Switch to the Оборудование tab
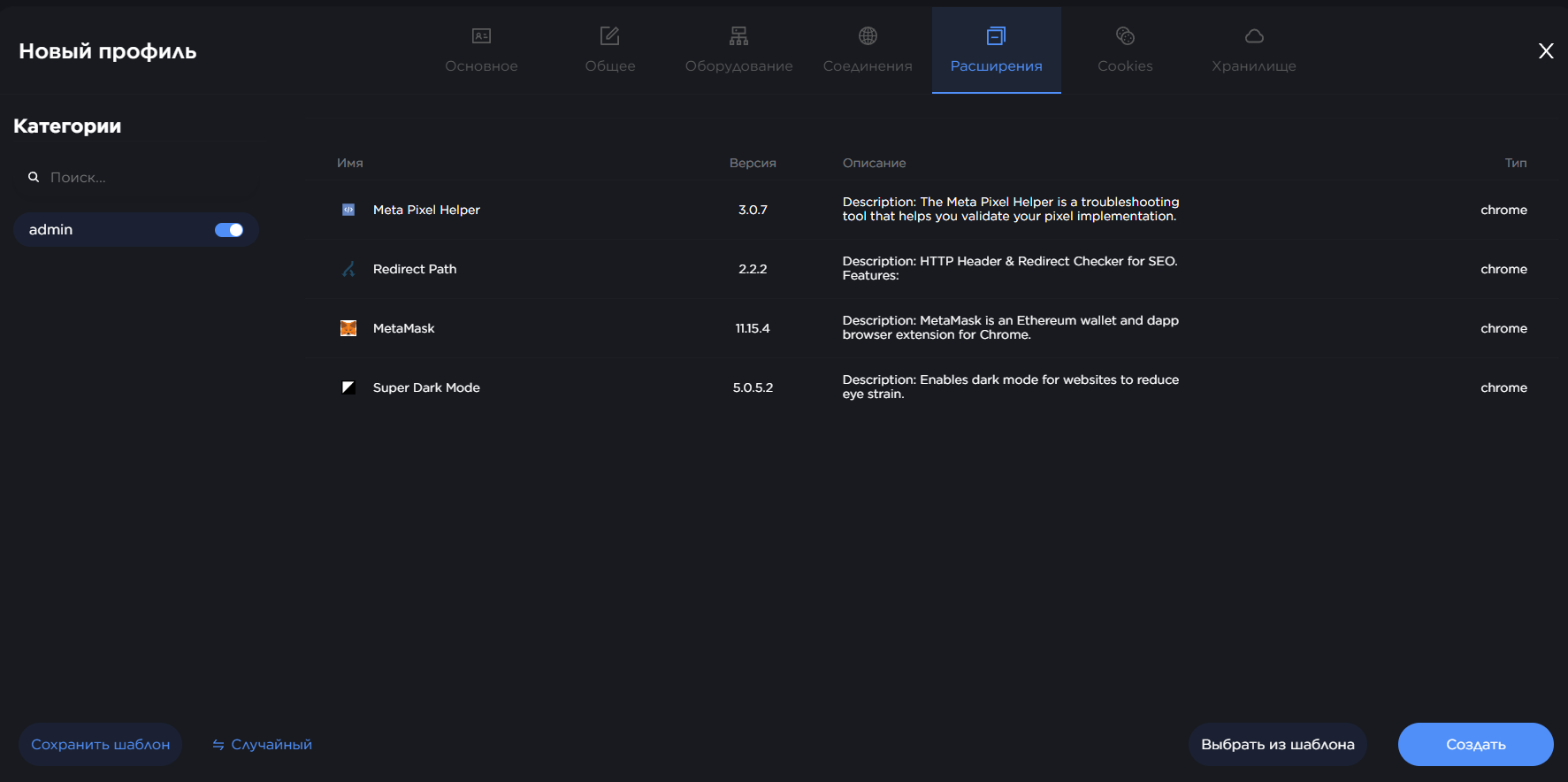The width and height of the screenshot is (1568, 782). tap(738, 50)
